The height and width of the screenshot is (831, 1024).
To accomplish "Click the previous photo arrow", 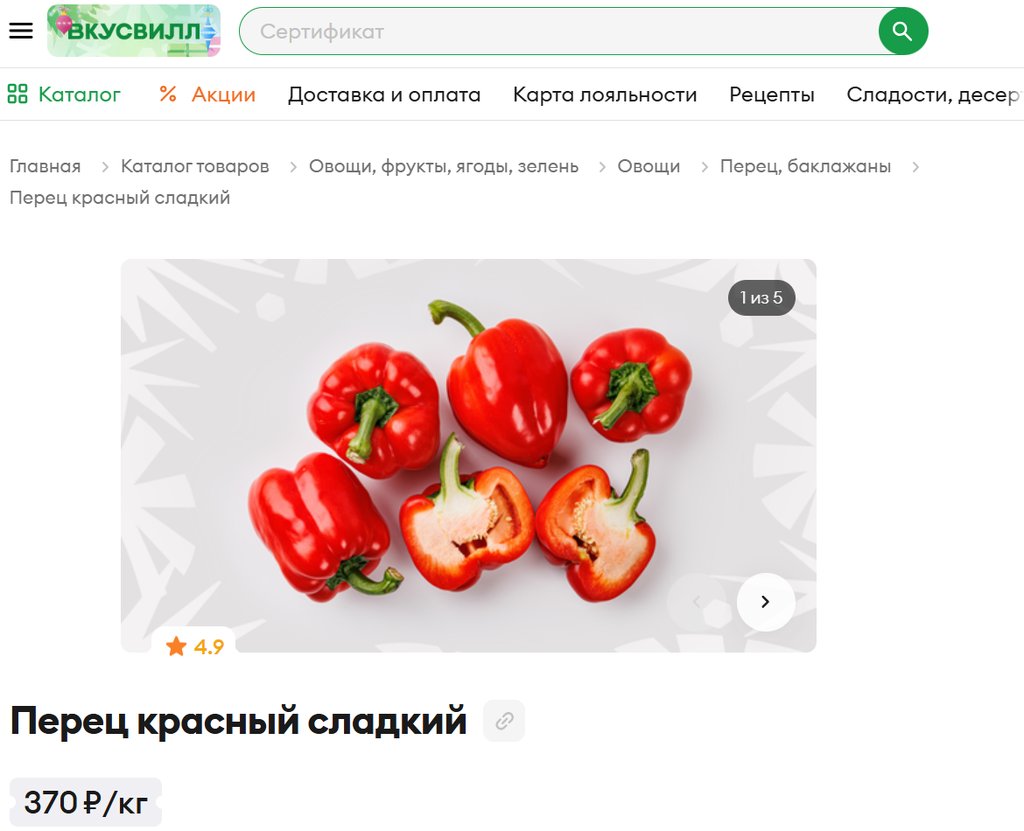I will coord(696,602).
